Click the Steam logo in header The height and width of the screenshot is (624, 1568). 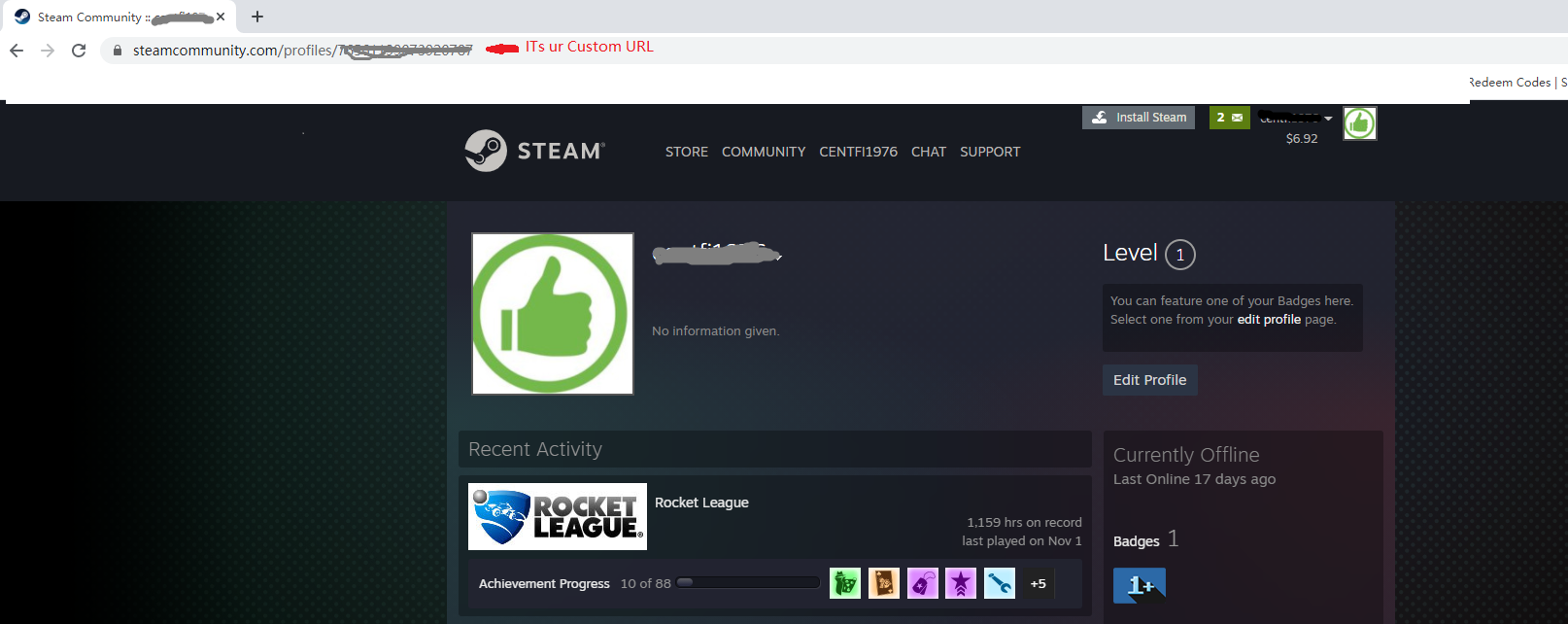(535, 151)
